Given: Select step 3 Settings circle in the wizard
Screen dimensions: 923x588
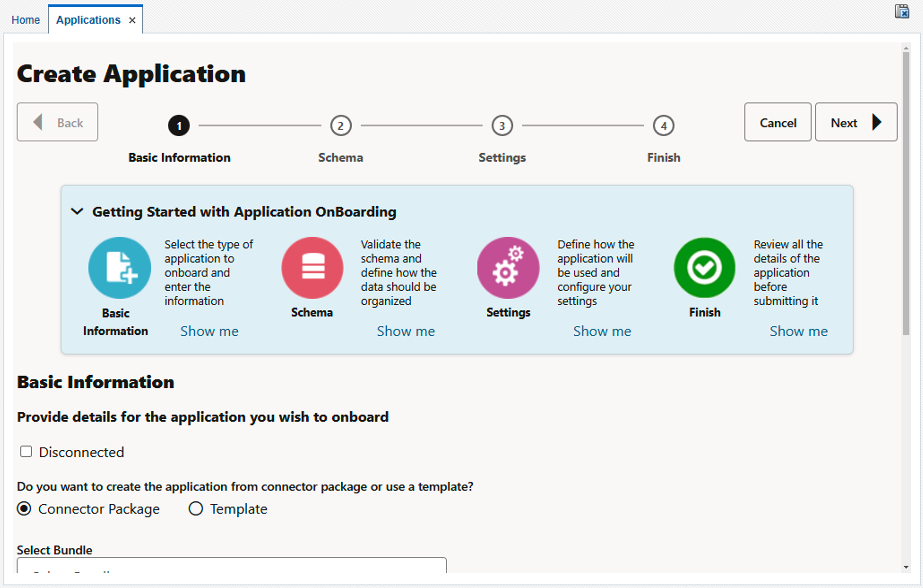Looking at the screenshot, I should (x=502, y=126).
